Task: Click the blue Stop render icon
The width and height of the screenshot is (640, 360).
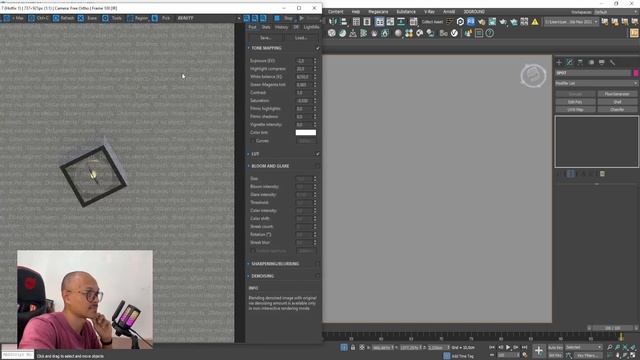Action: [277, 18]
